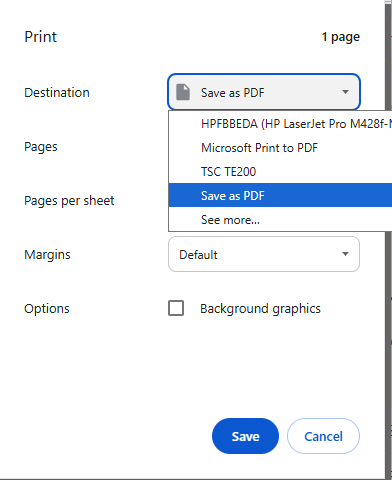
Task: Open the Destination dropdown showing Save as PDF
Action: (264, 92)
